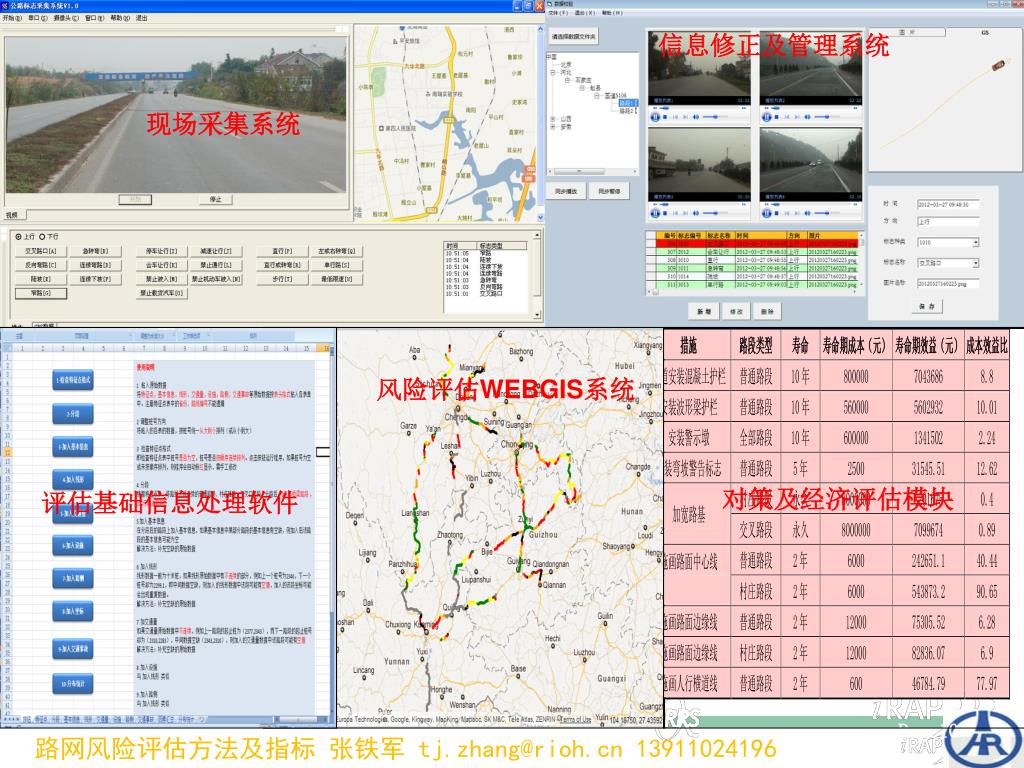Screen dimensions: 1024x768
Task: Open the 串口 menu
Action: pos(38,18)
